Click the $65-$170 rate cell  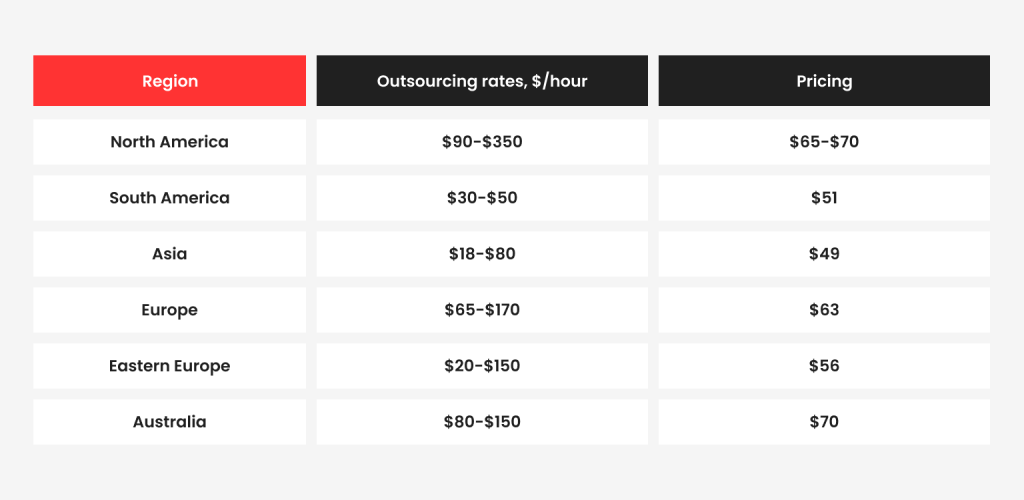pos(482,310)
